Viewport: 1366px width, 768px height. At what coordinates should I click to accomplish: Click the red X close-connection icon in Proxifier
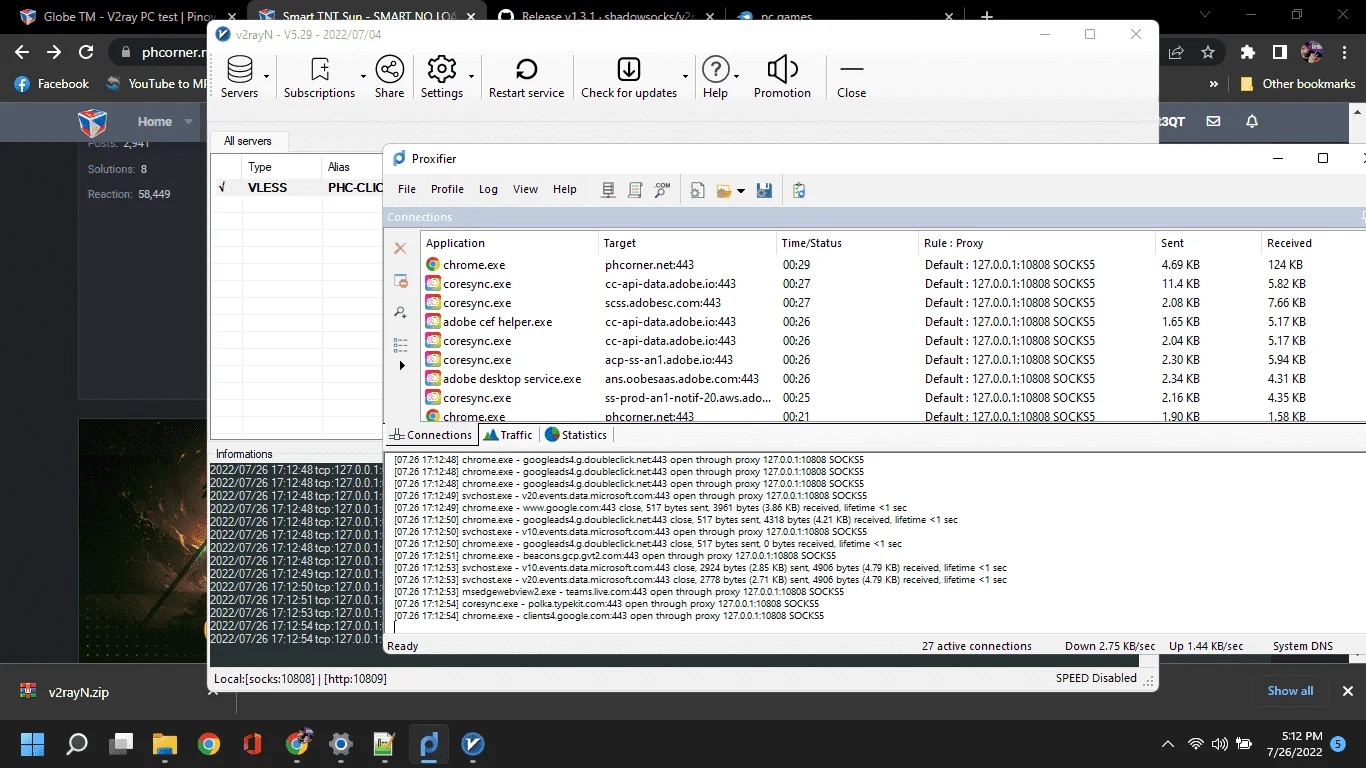coord(400,248)
